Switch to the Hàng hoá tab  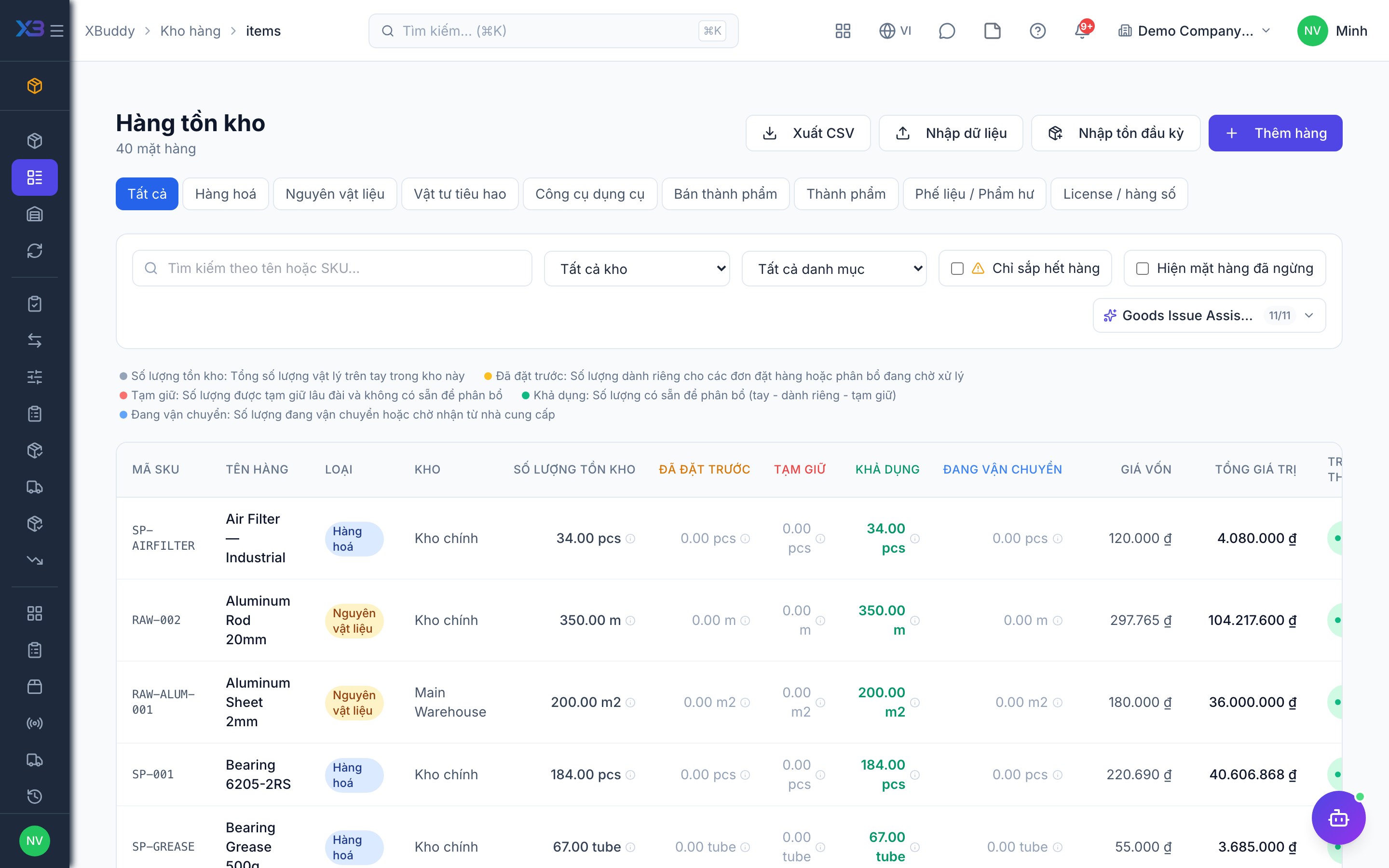[226, 194]
